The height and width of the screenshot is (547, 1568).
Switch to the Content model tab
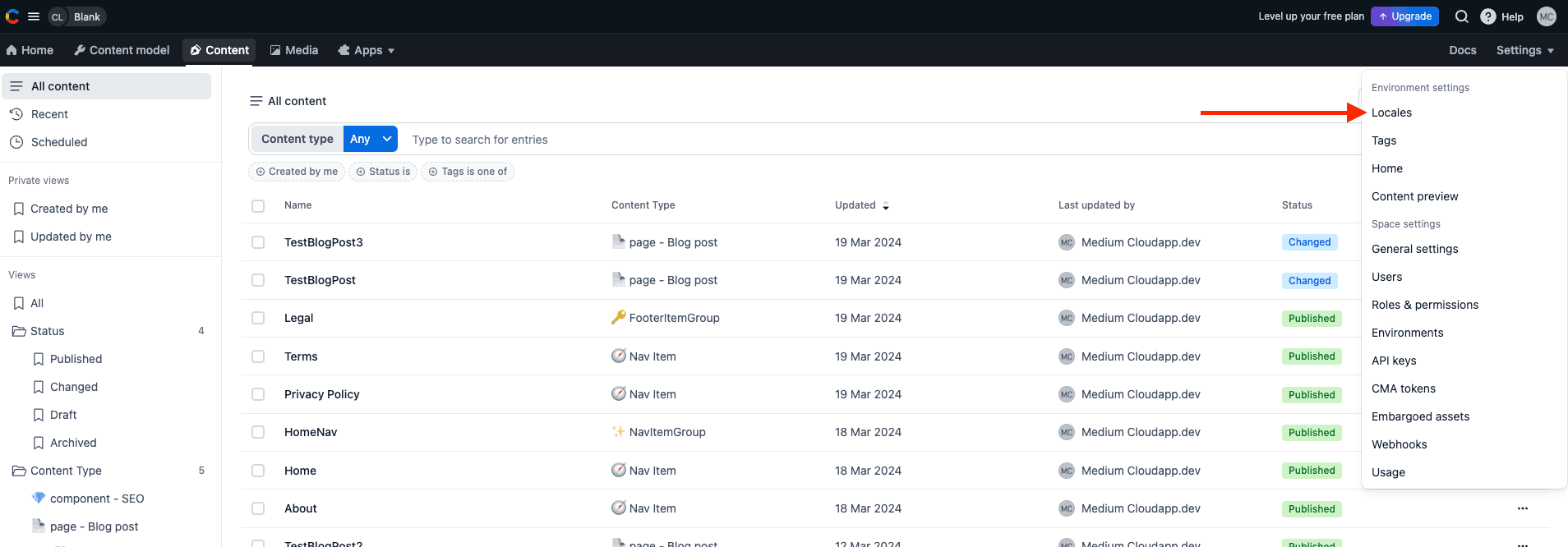pyautogui.click(x=122, y=50)
